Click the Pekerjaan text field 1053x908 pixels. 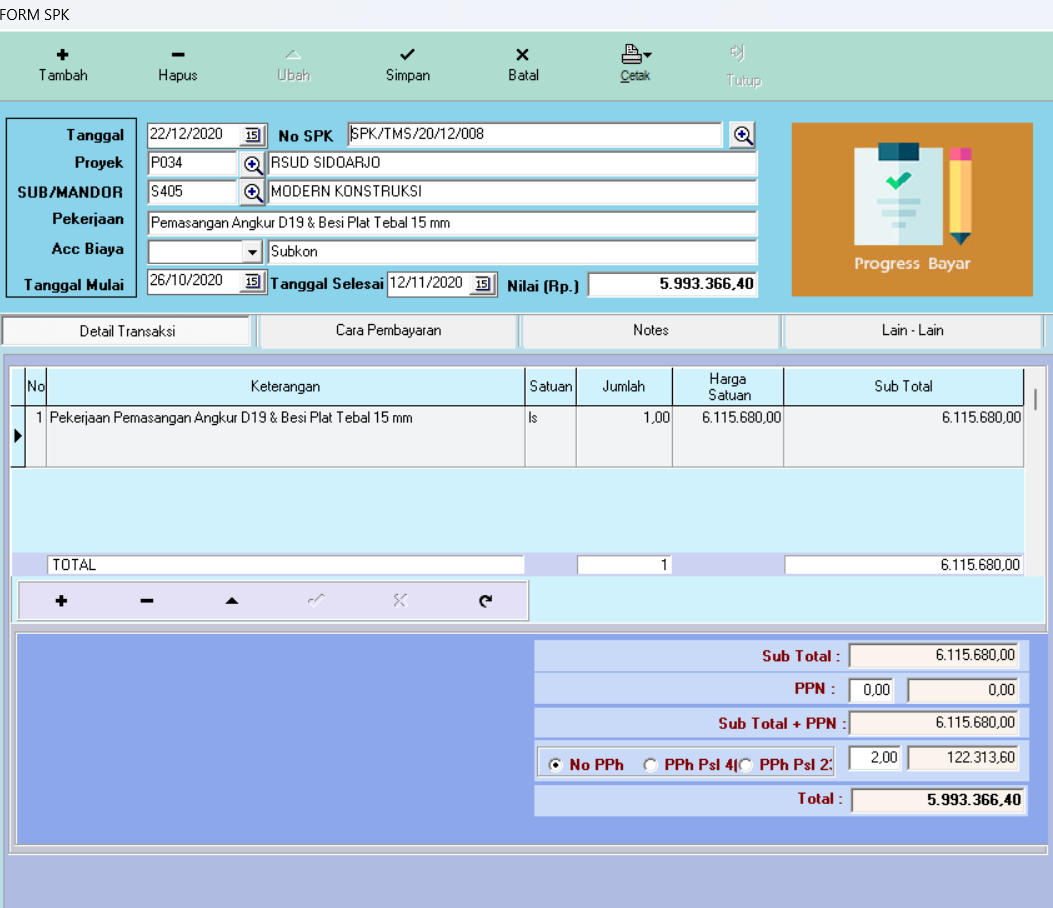[450, 223]
